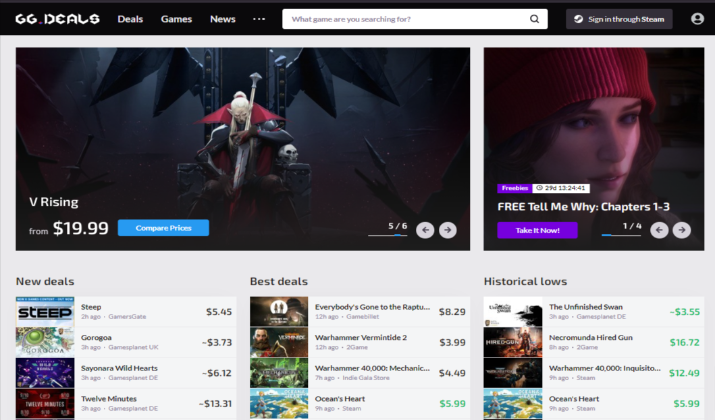Open the Games menu

pyautogui.click(x=176, y=19)
